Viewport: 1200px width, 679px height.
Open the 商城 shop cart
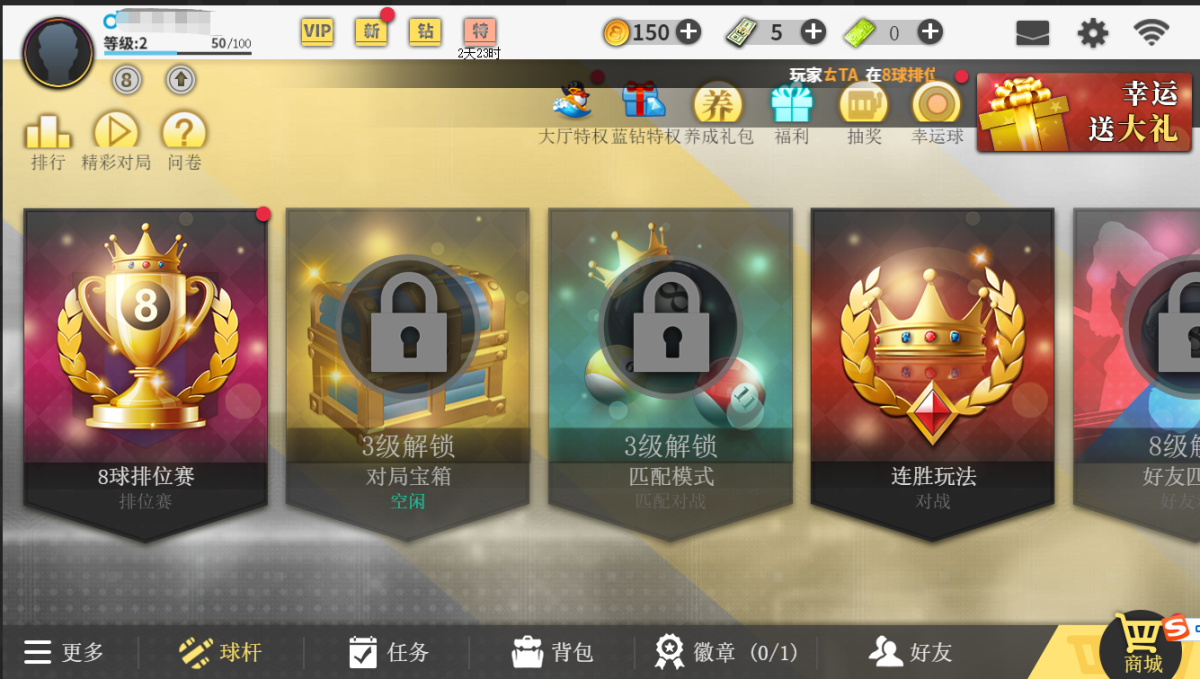click(x=1142, y=645)
